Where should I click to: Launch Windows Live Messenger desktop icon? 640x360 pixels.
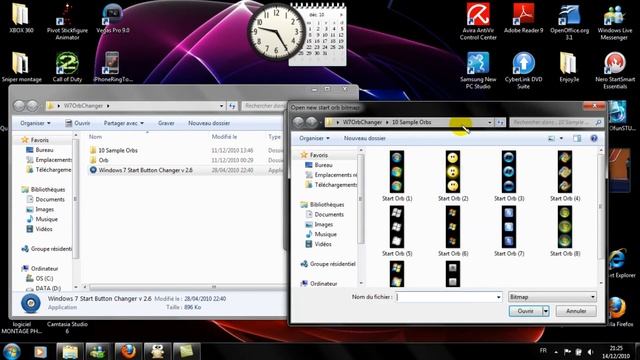tap(614, 21)
